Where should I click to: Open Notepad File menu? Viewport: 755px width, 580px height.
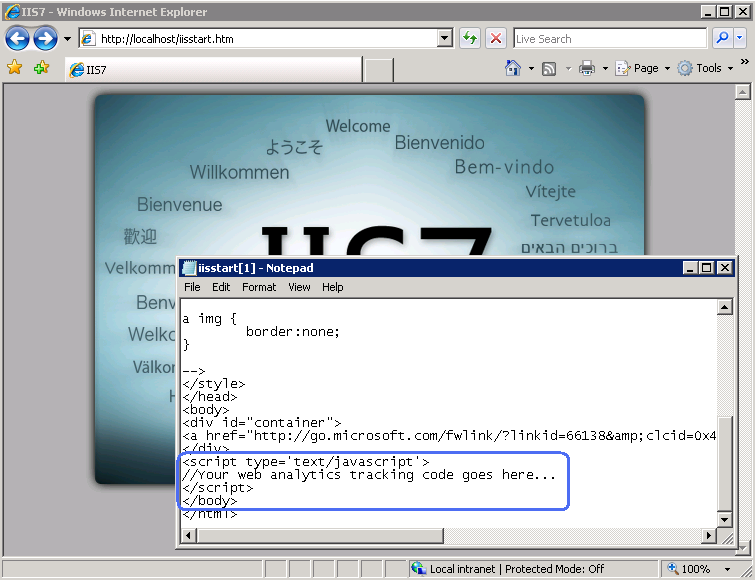tap(192, 287)
